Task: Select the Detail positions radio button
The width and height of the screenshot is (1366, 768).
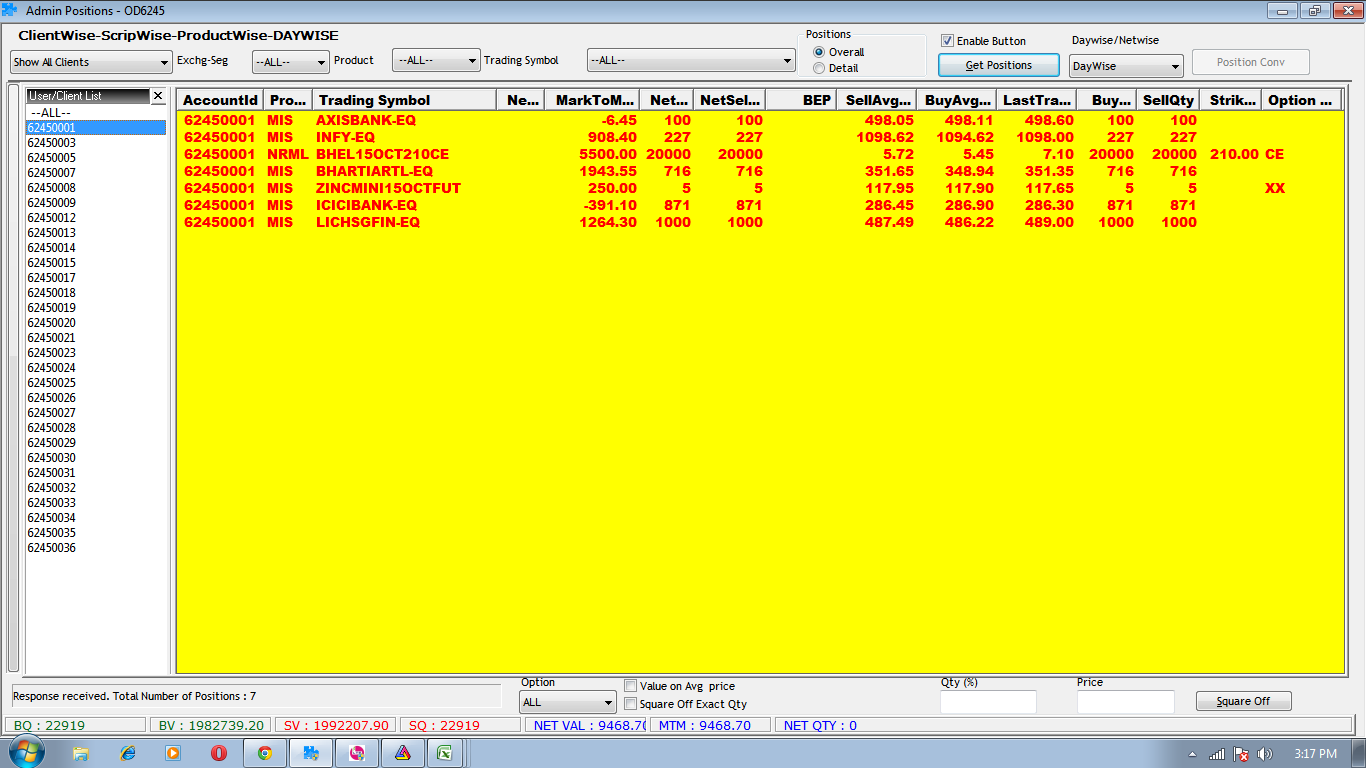Action: 820,68
